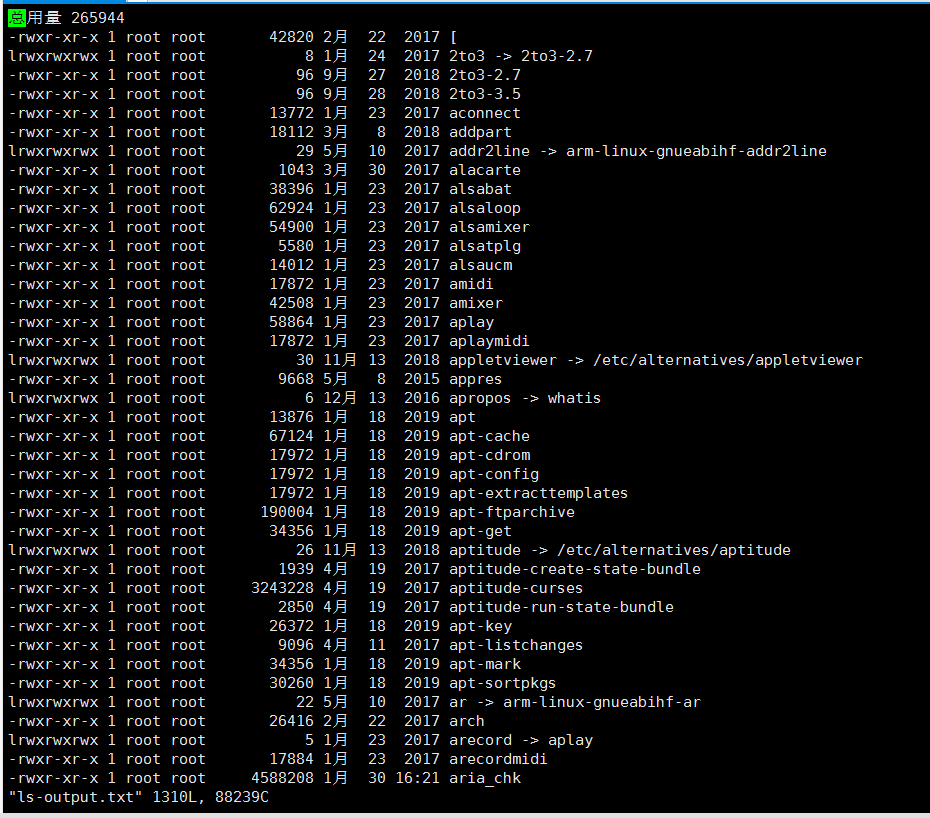
Task: Select the appletviewer symlink name
Action: (x=503, y=360)
